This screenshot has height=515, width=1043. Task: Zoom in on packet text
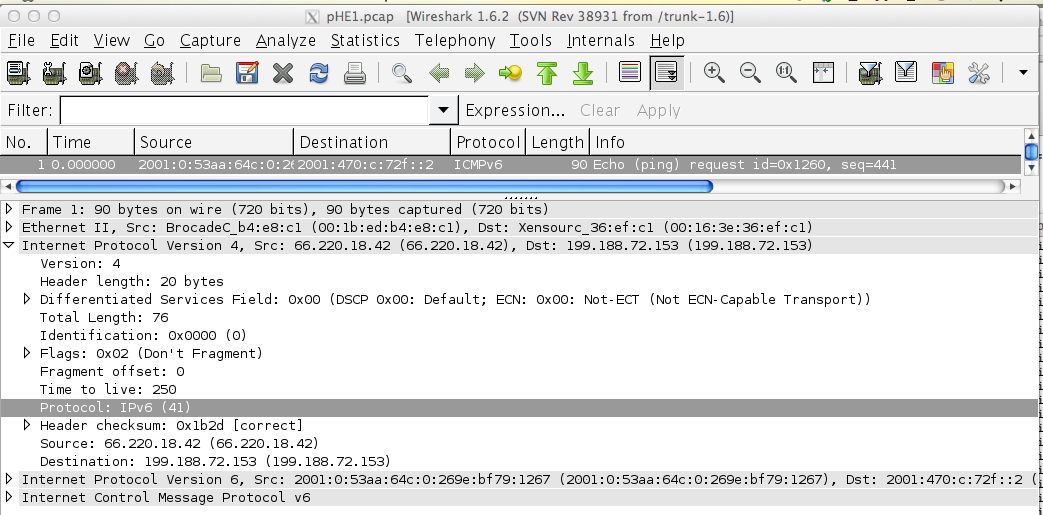pyautogui.click(x=714, y=73)
